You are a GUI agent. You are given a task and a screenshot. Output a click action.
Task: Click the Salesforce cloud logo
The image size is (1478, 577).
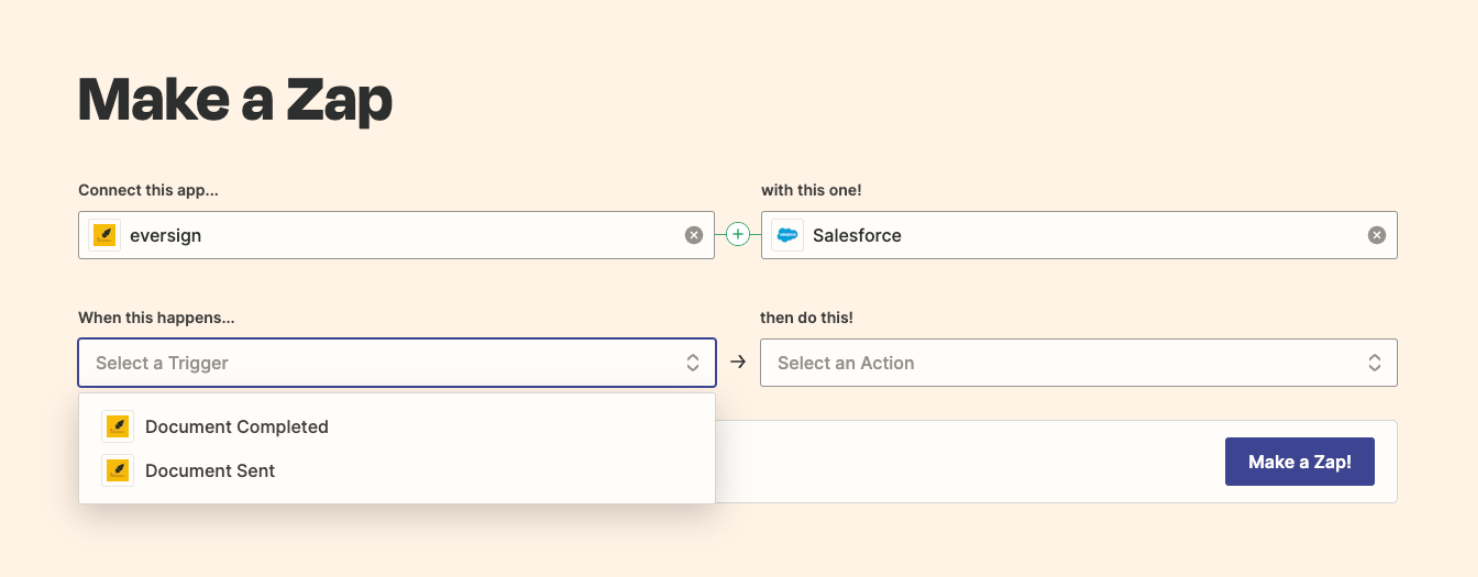[x=788, y=235]
